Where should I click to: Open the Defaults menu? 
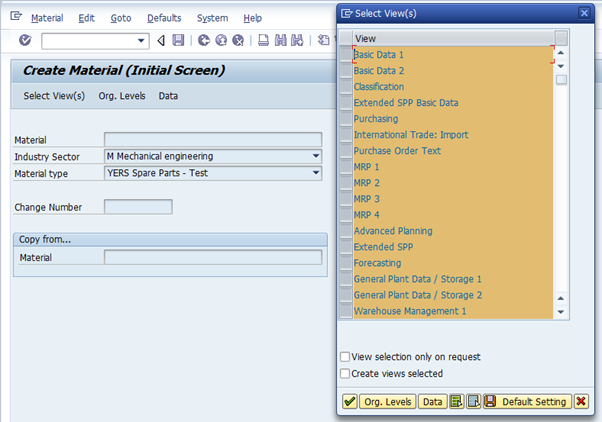(x=165, y=18)
